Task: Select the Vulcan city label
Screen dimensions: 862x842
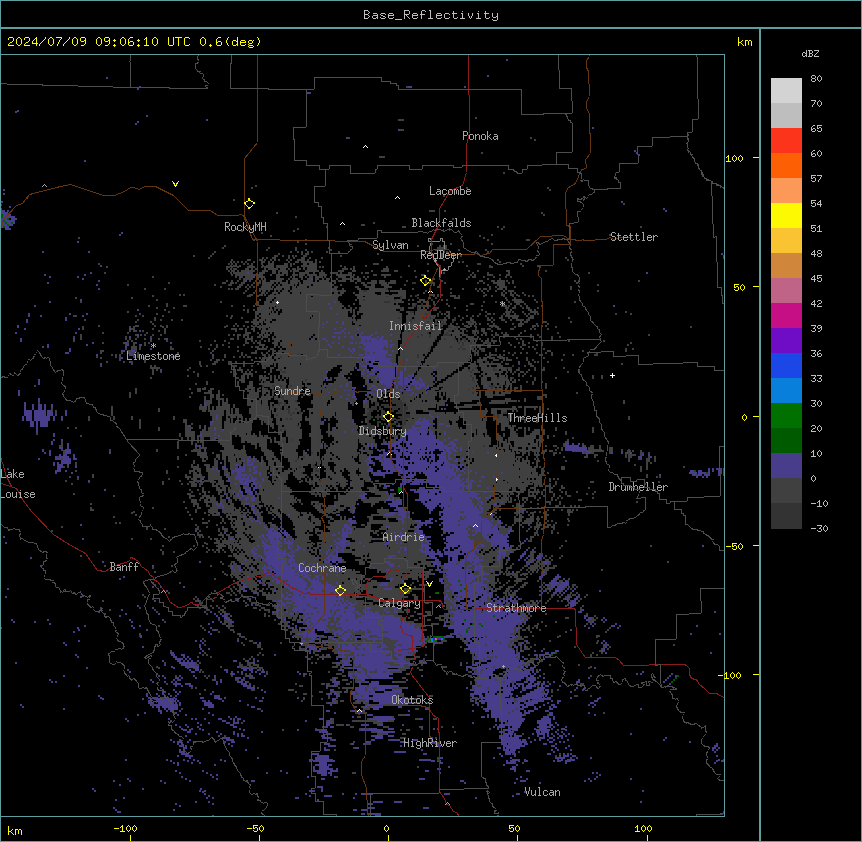Action: coord(543,792)
